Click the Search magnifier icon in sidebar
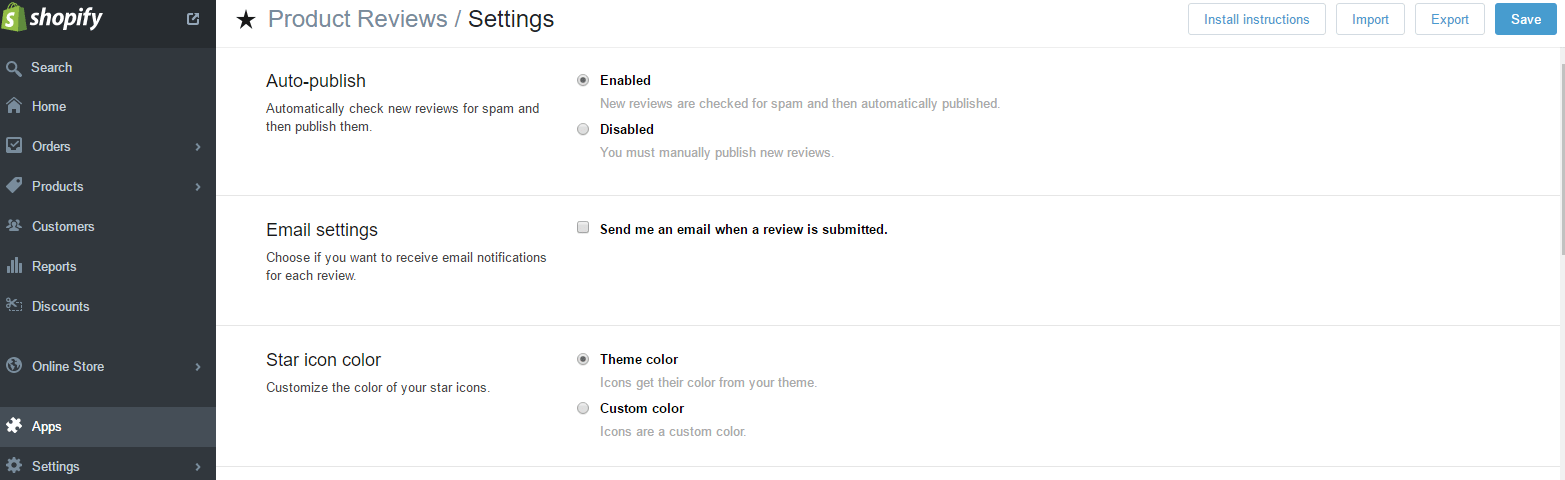 (x=14, y=68)
